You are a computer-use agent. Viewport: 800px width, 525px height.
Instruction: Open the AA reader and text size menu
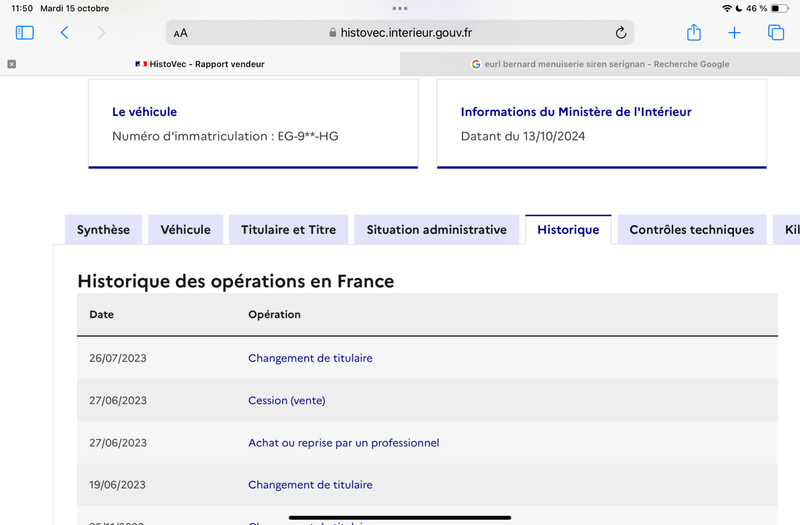click(x=181, y=33)
